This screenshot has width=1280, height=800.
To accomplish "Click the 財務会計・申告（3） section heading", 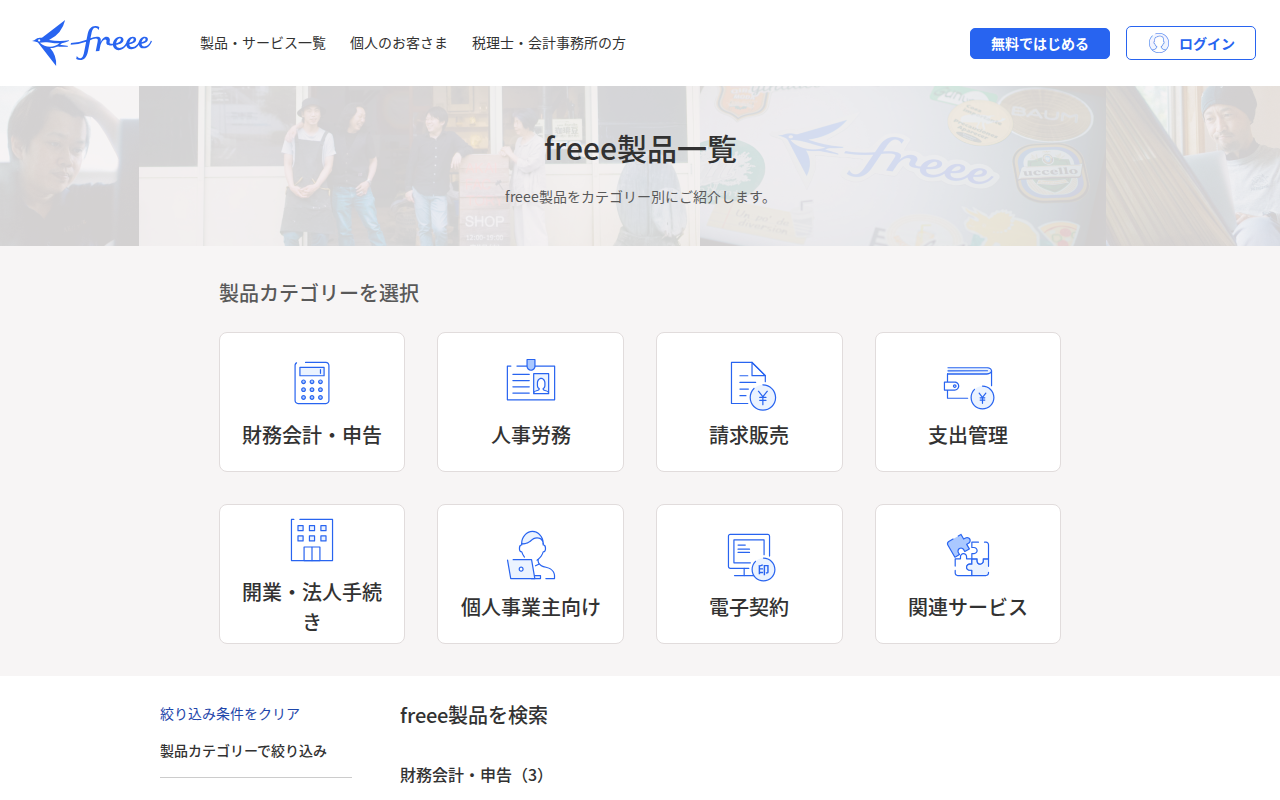I will click(475, 775).
